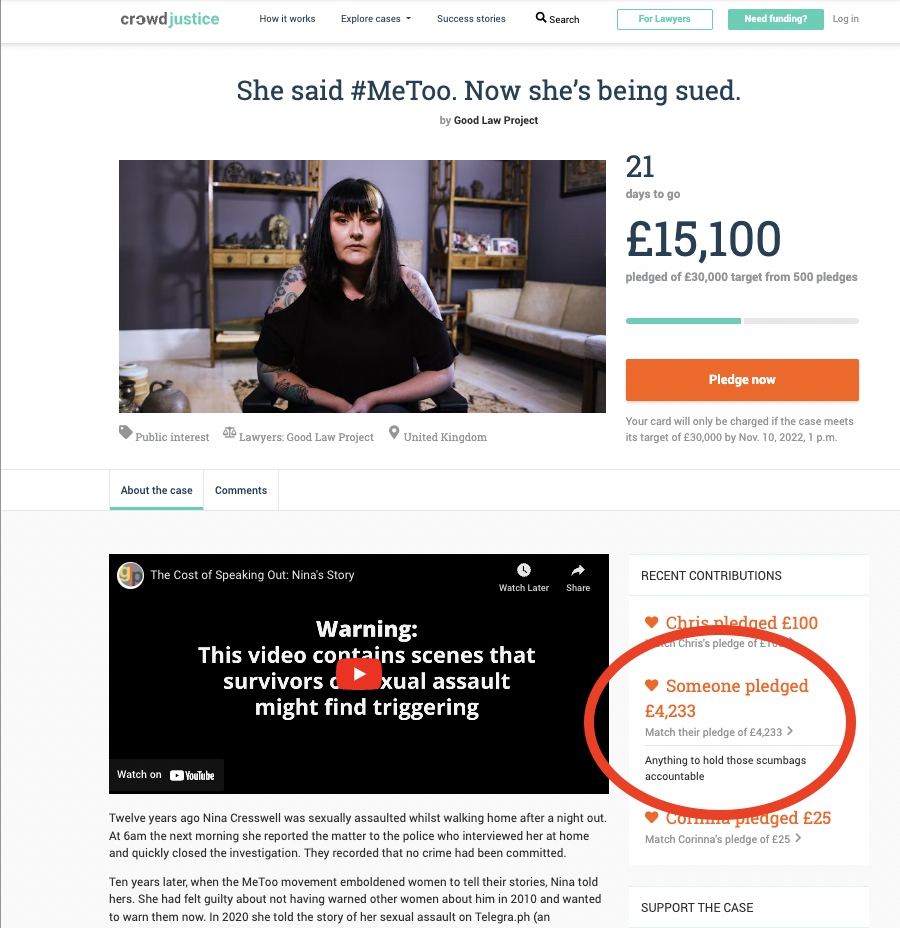Click the Public interest tag icon
This screenshot has height=928, width=900.
pos(125,433)
